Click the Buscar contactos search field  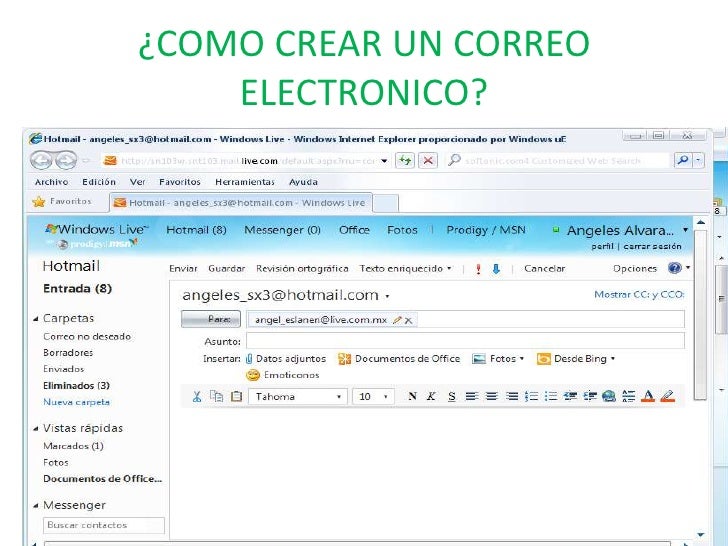[104, 525]
